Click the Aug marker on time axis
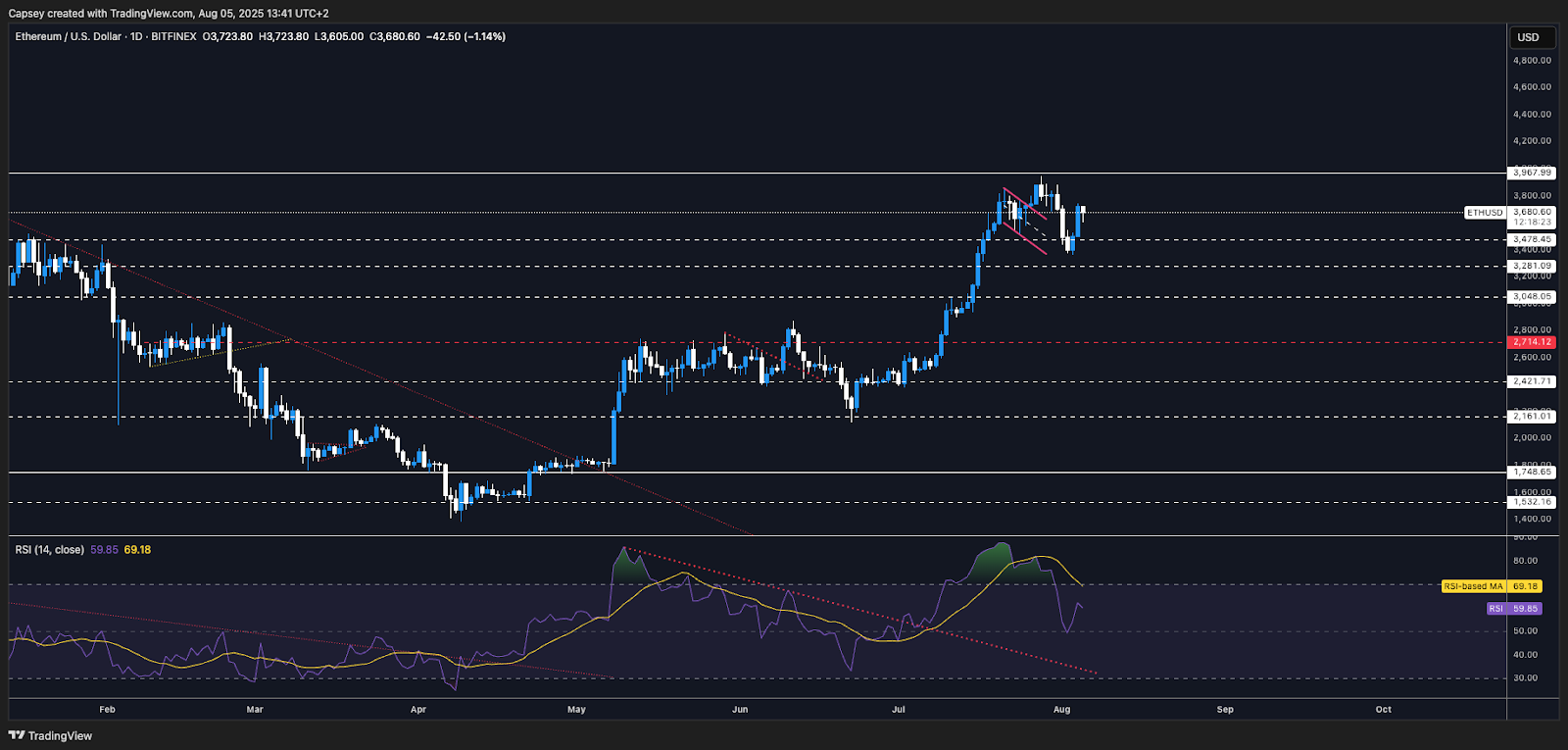 click(x=1061, y=709)
